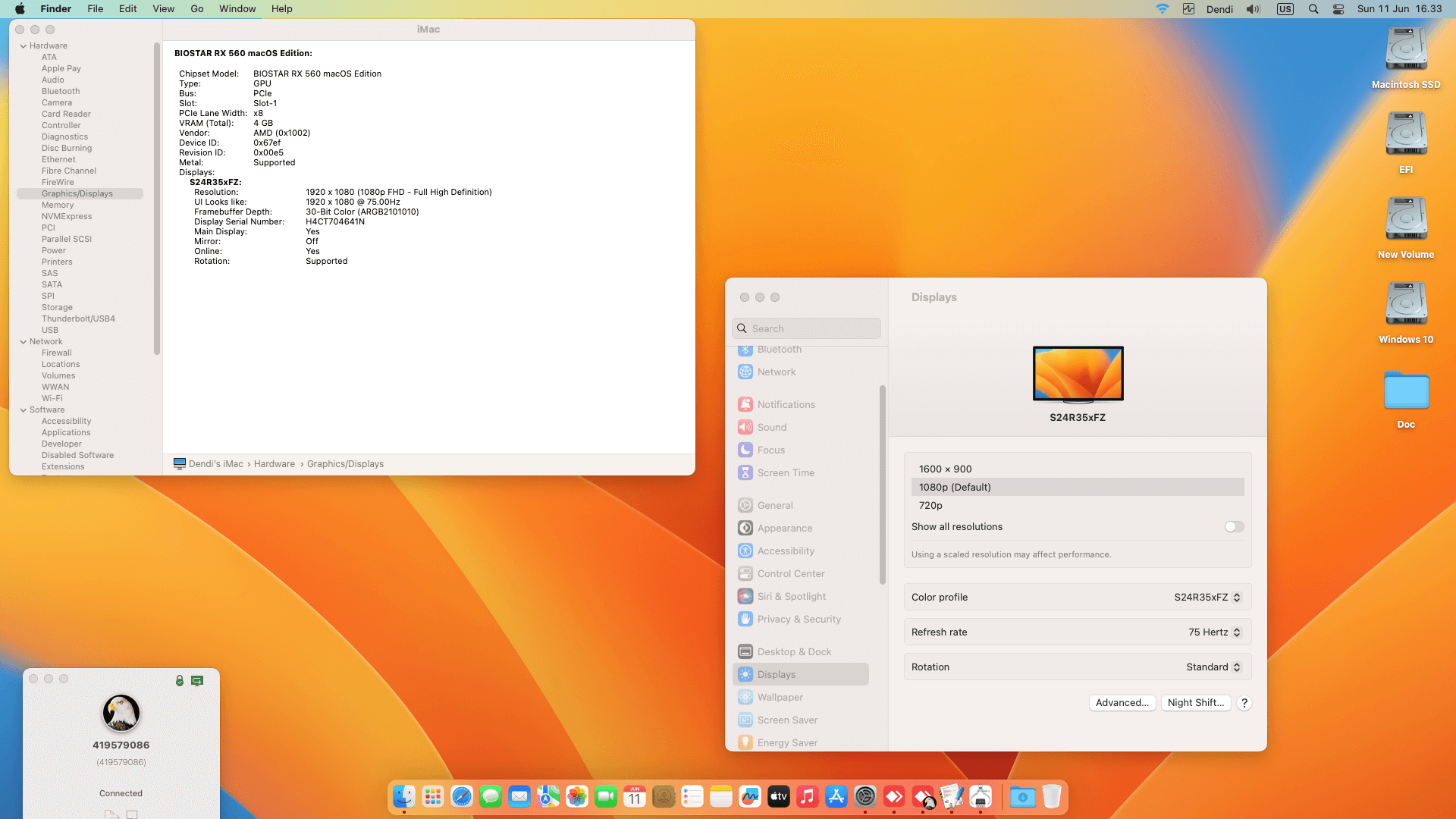Open System Information chip icon in the Dock
The height and width of the screenshot is (819, 1456).
pos(981,796)
